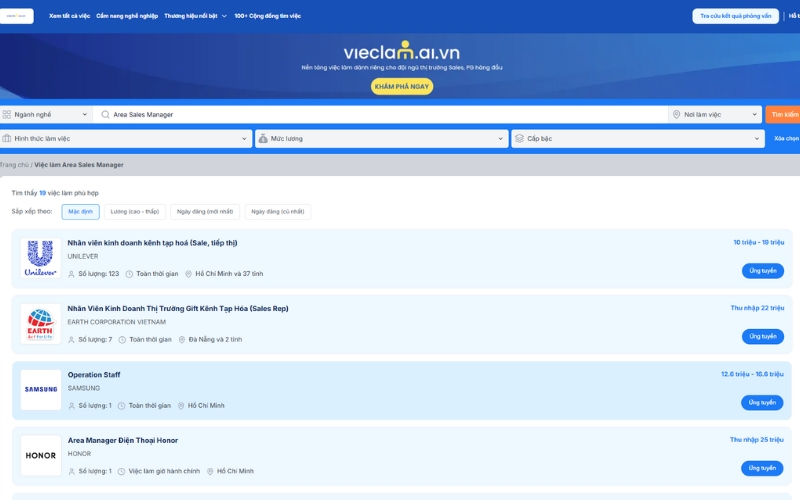Open 'Xem tất cả việc' menu item

click(69, 16)
